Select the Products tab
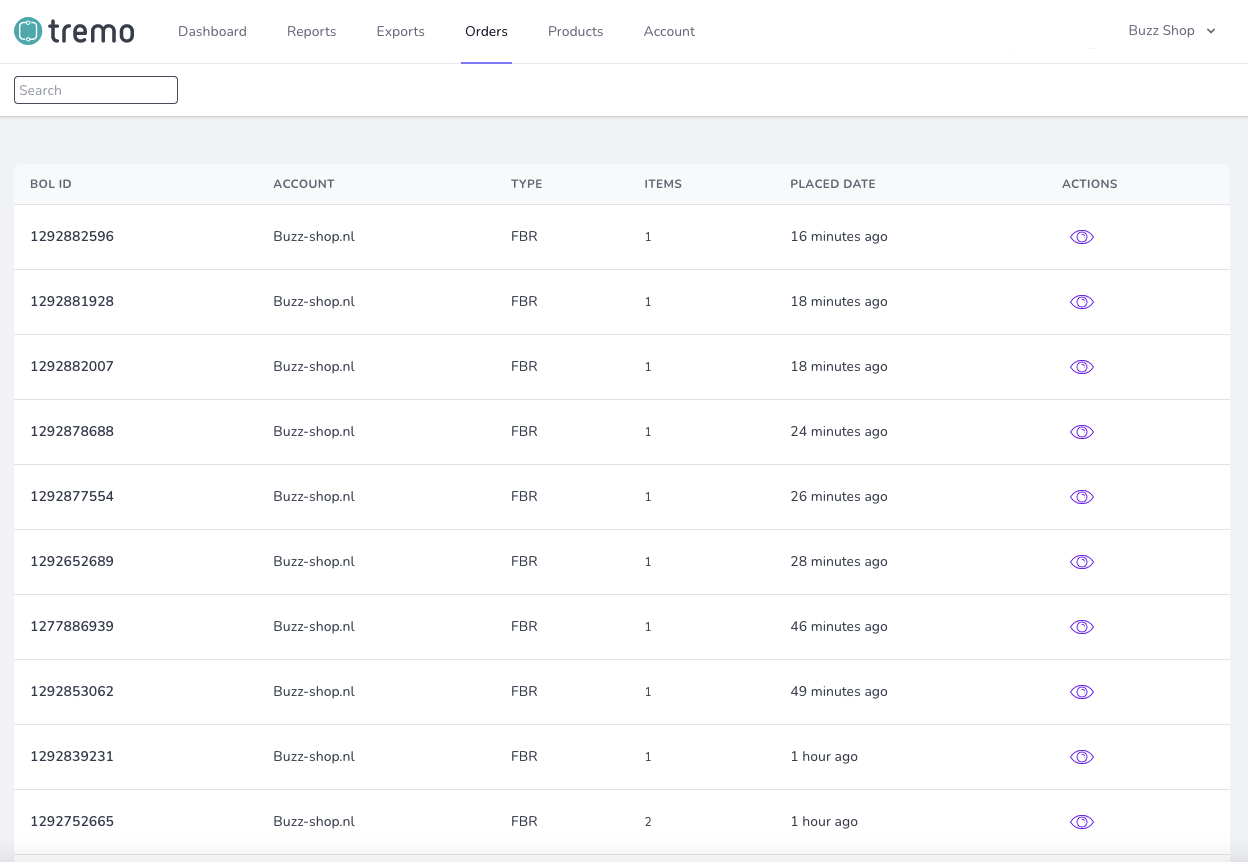 click(575, 31)
